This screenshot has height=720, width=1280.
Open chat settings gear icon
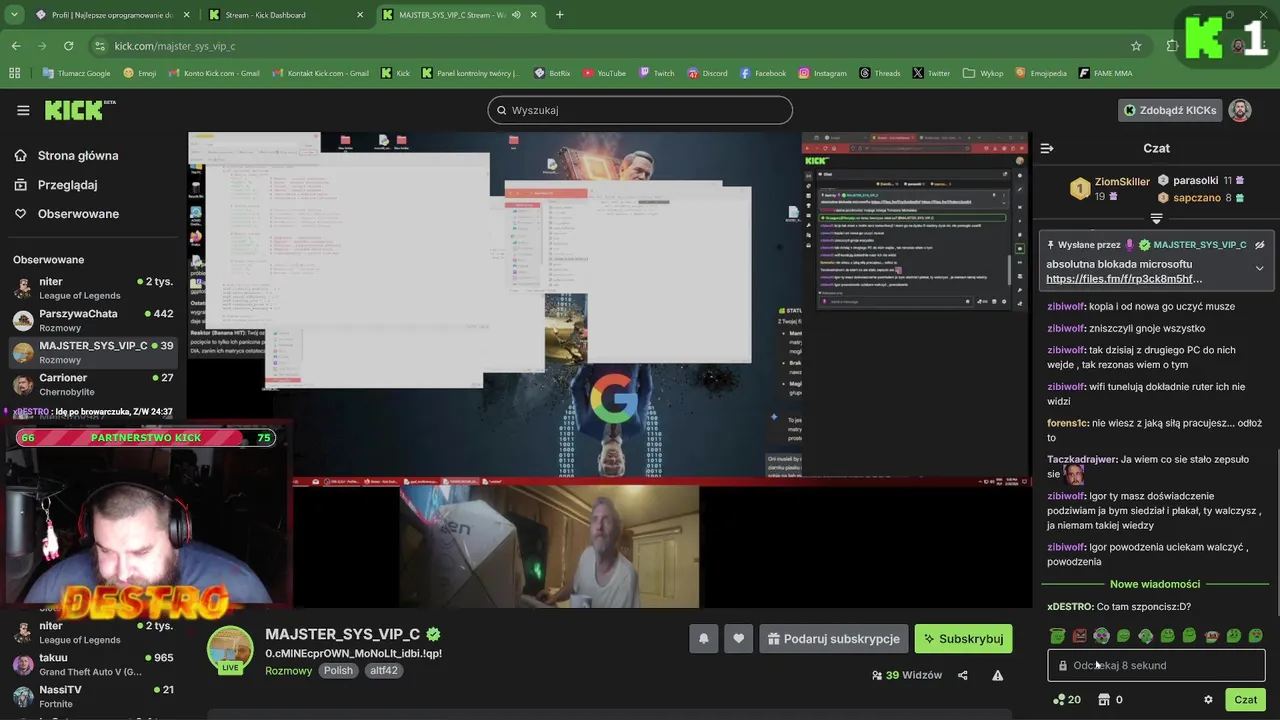[1208, 700]
